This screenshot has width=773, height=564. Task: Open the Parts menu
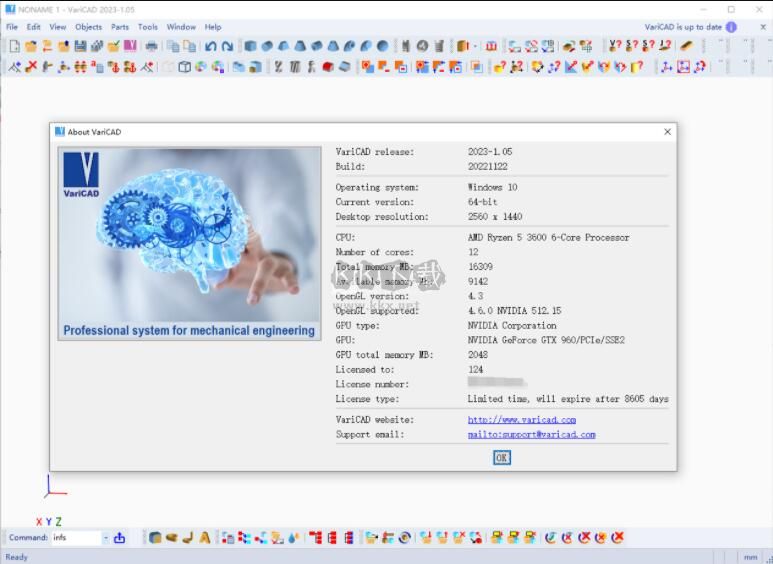120,27
